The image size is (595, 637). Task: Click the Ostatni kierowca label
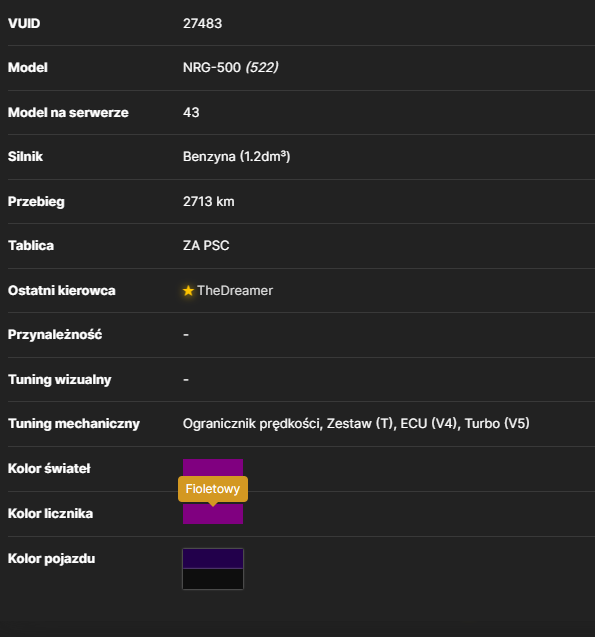[62, 290]
